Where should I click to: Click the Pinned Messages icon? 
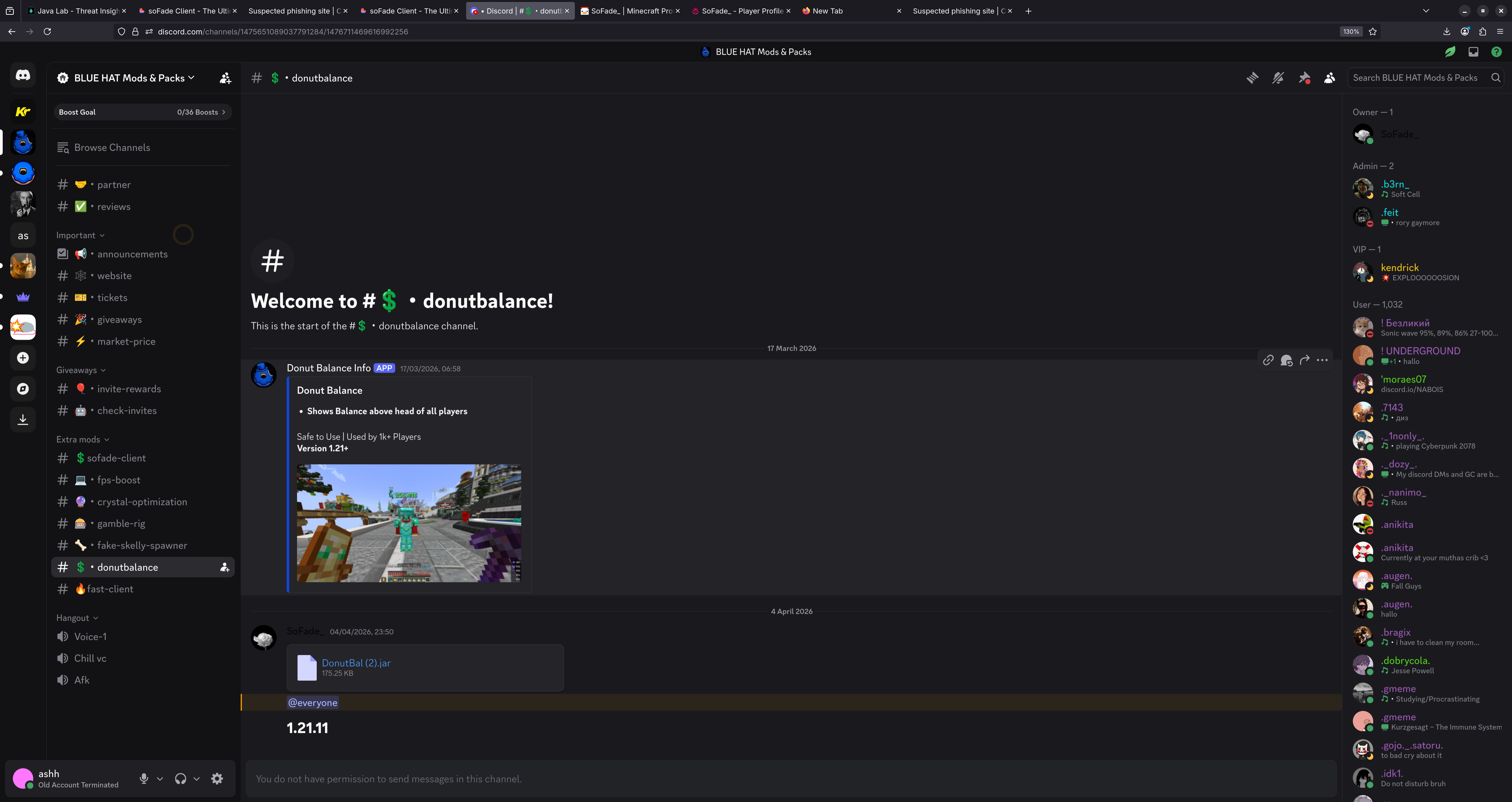(1304, 78)
